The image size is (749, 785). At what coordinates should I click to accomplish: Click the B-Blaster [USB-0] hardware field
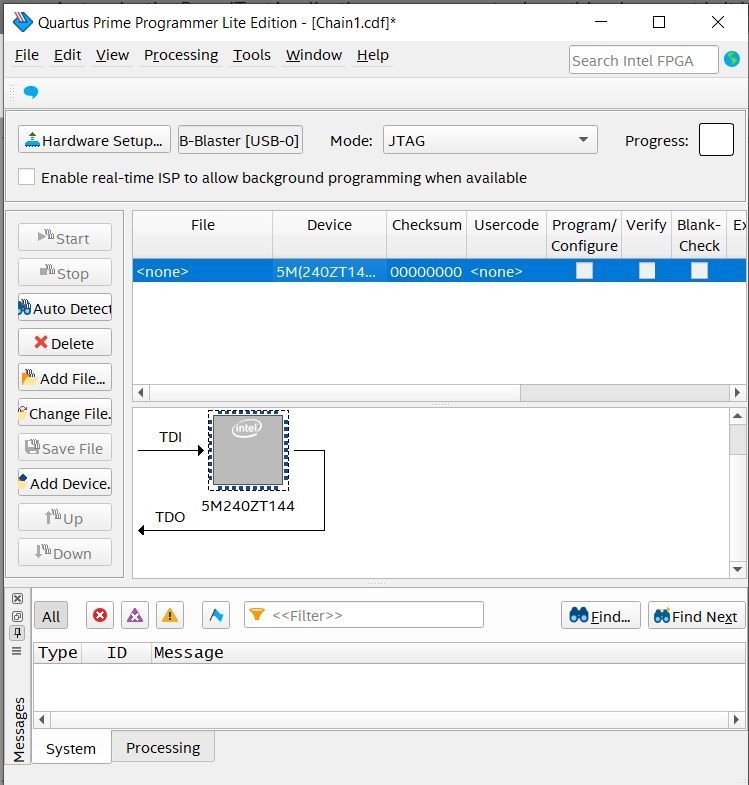click(x=240, y=140)
